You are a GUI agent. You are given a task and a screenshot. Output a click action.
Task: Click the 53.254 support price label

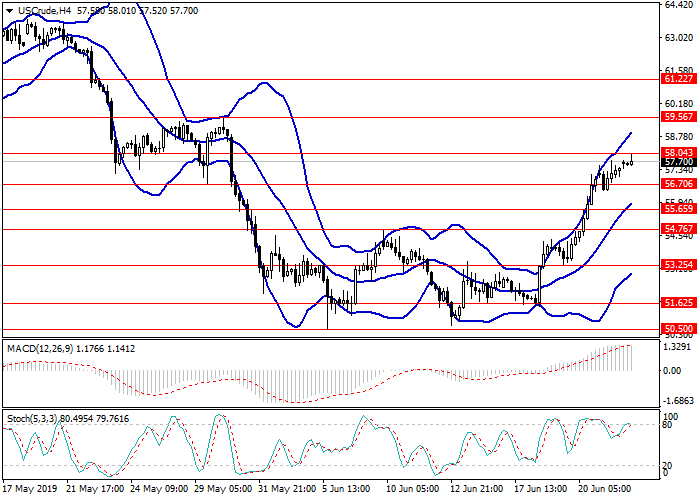[678, 265]
